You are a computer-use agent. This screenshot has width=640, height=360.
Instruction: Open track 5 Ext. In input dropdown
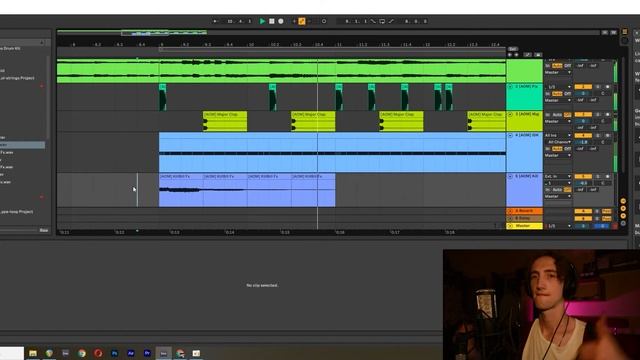(558, 176)
